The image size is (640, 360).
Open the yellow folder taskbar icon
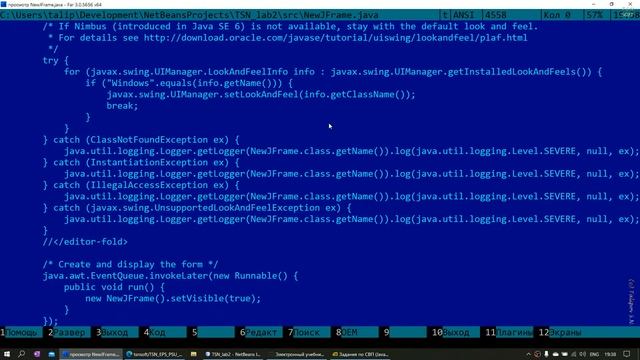click(193, 354)
